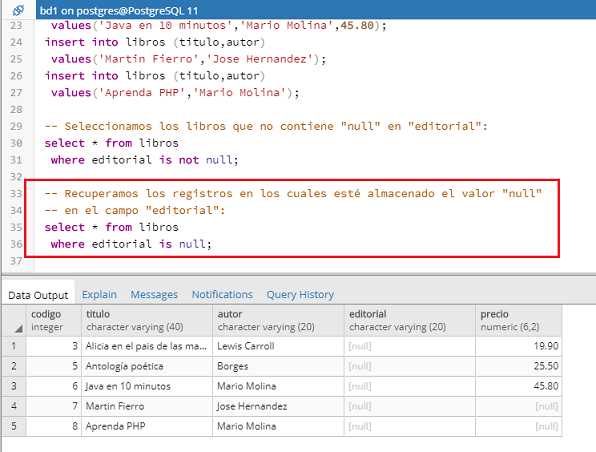
Task: Select result row number 1
Action: [x=14, y=346]
